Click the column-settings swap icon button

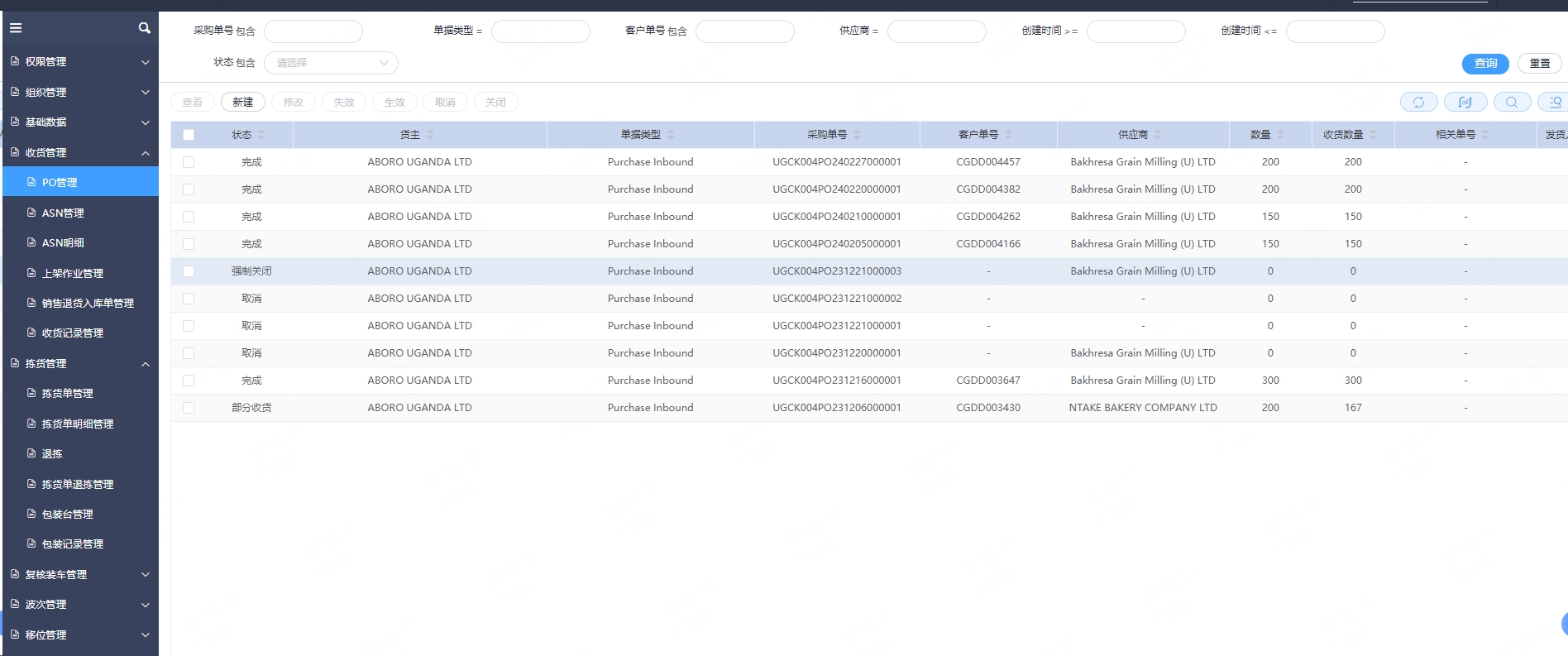[x=1465, y=102]
